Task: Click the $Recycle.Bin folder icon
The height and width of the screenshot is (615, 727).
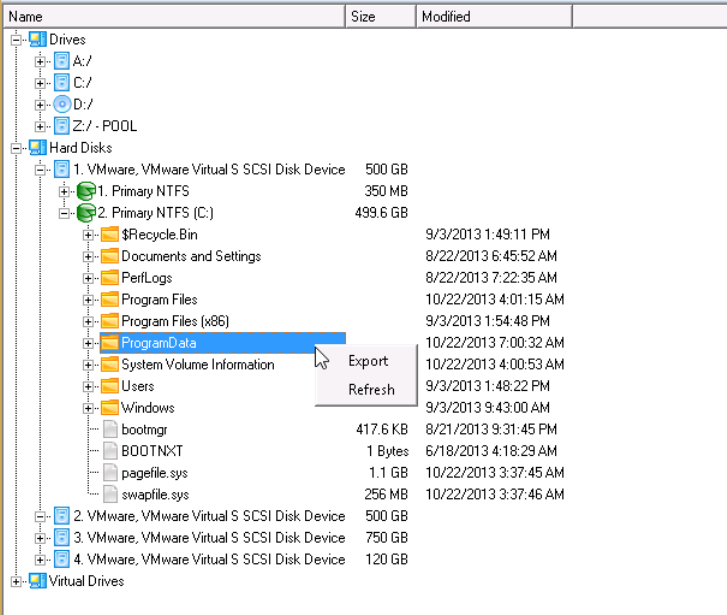Action: click(x=109, y=234)
